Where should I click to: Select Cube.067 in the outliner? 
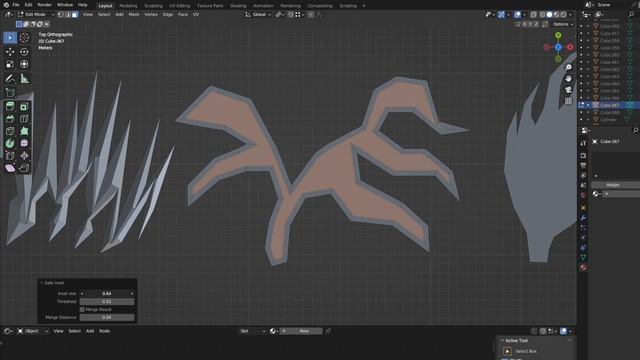[x=609, y=105]
